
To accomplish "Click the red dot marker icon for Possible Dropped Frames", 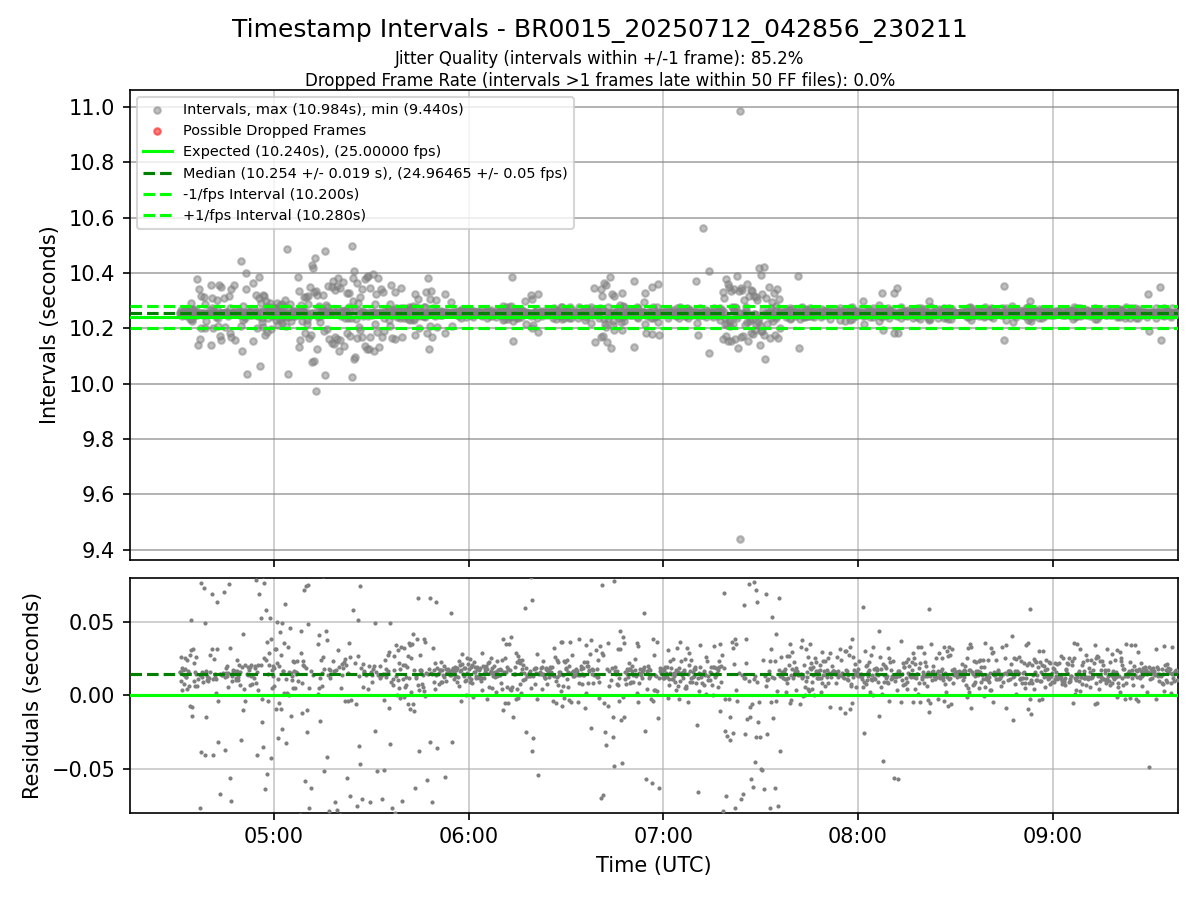I will tap(159, 130).
